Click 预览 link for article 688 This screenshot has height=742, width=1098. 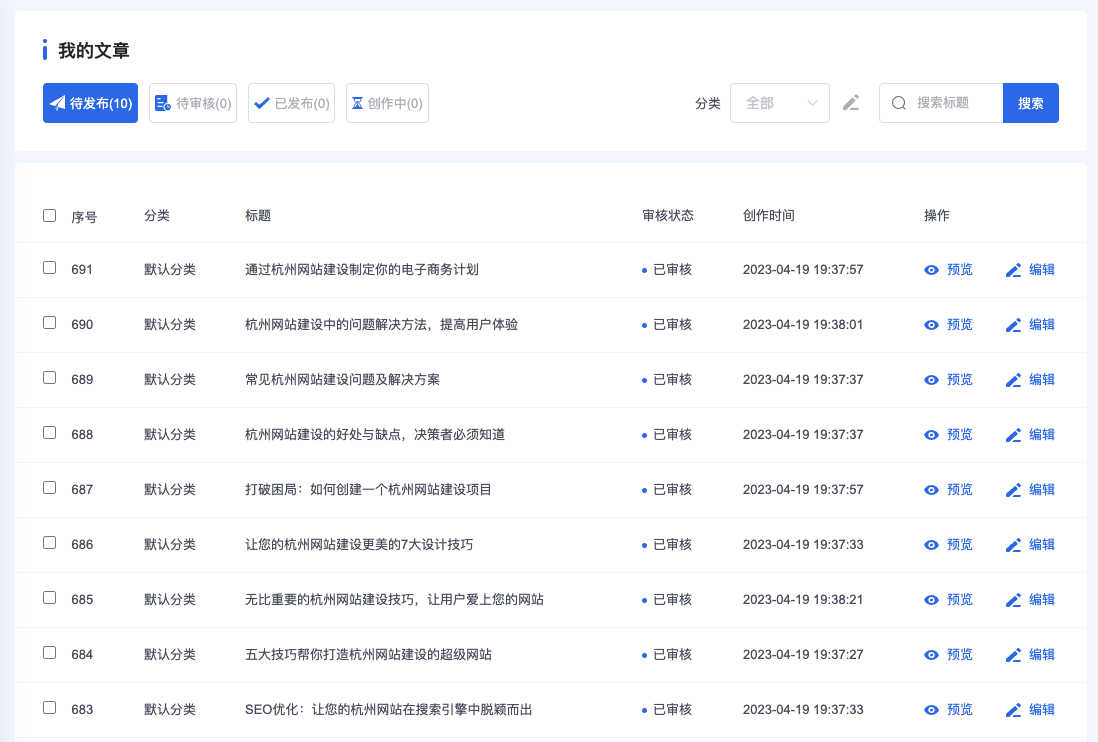click(959, 435)
